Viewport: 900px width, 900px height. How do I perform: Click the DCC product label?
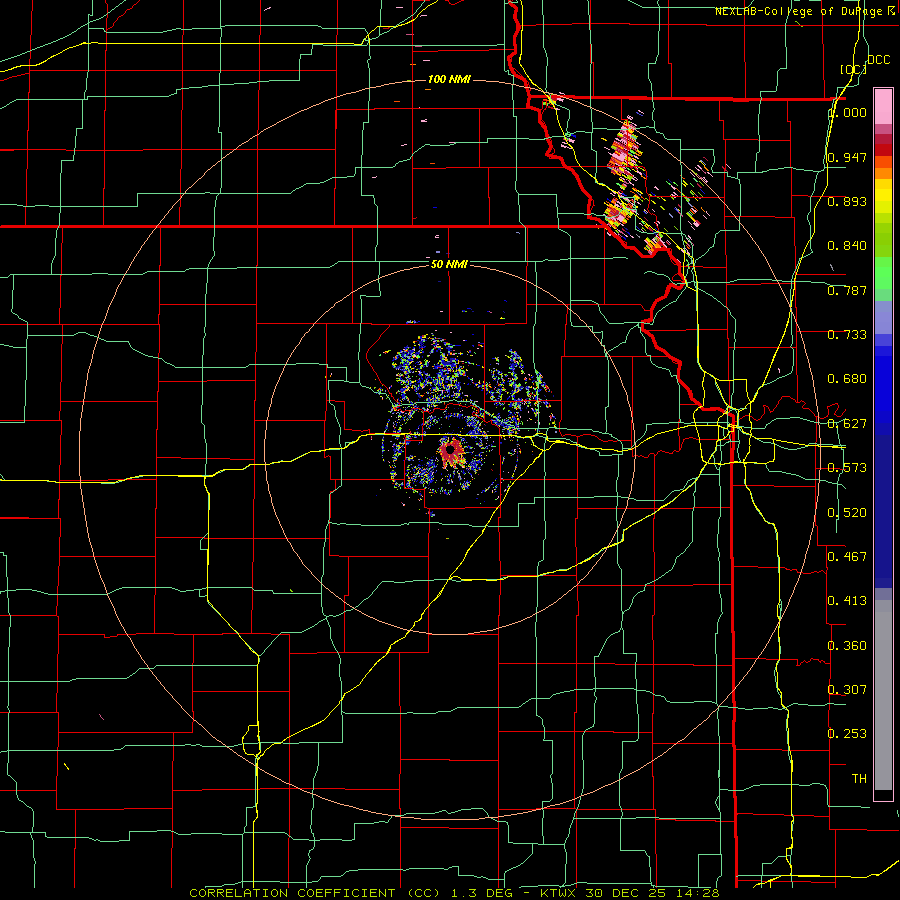(879, 60)
